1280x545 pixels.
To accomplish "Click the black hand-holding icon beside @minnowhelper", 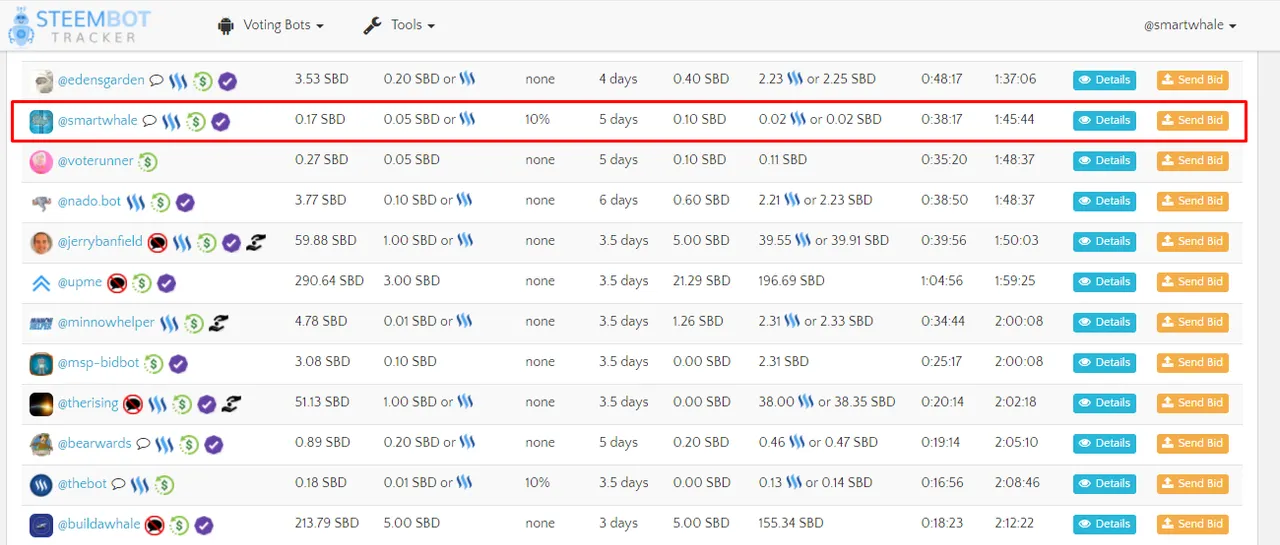I will tap(218, 323).
